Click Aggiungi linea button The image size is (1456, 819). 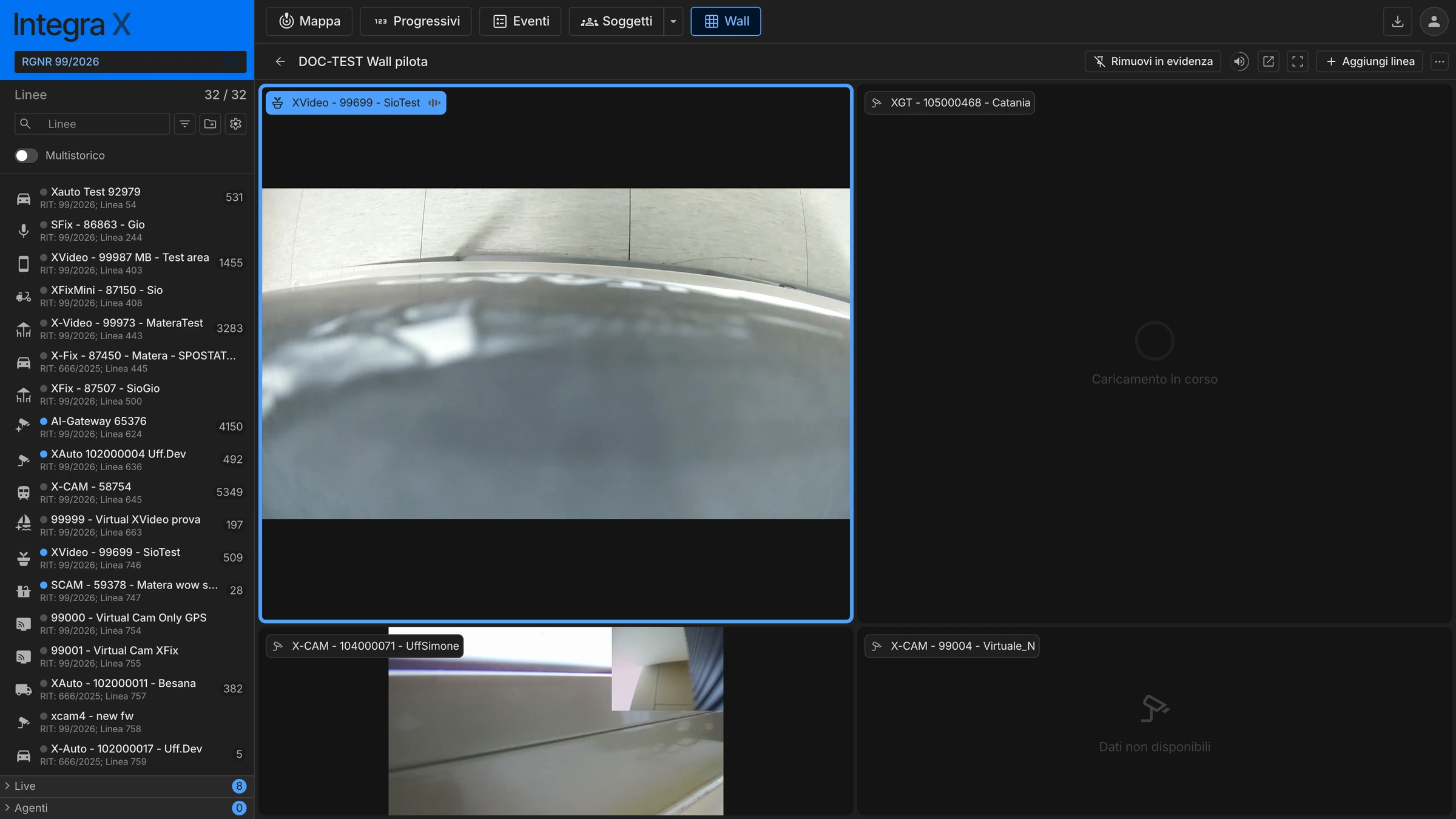tap(1370, 61)
